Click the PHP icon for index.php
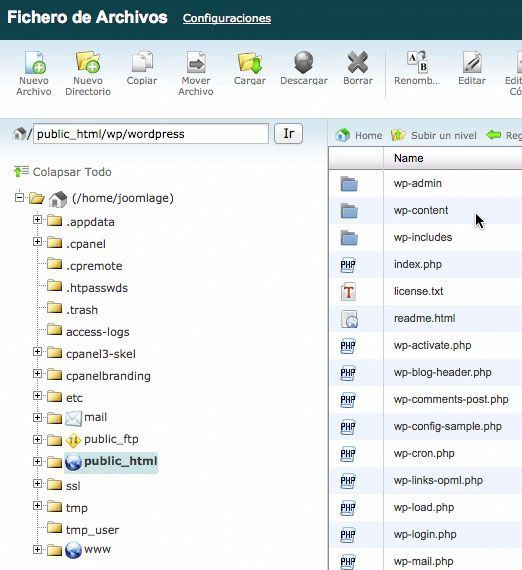The image size is (522, 570). click(x=348, y=265)
